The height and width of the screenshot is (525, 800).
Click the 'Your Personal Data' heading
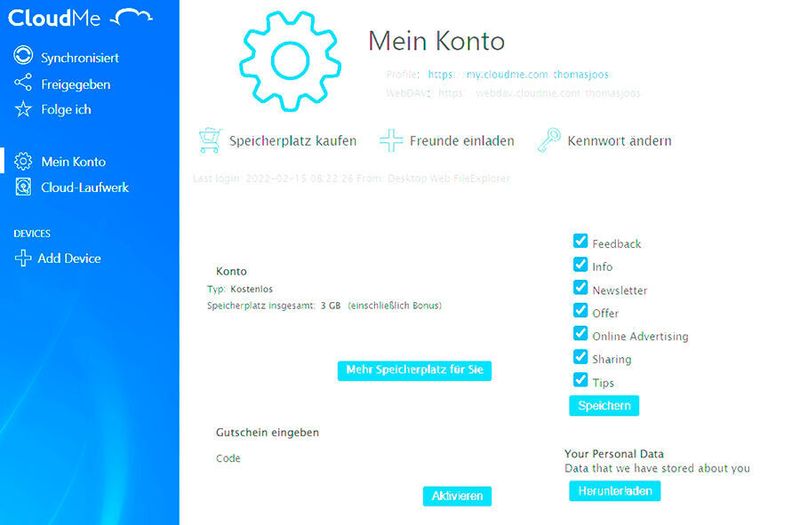[614, 454]
